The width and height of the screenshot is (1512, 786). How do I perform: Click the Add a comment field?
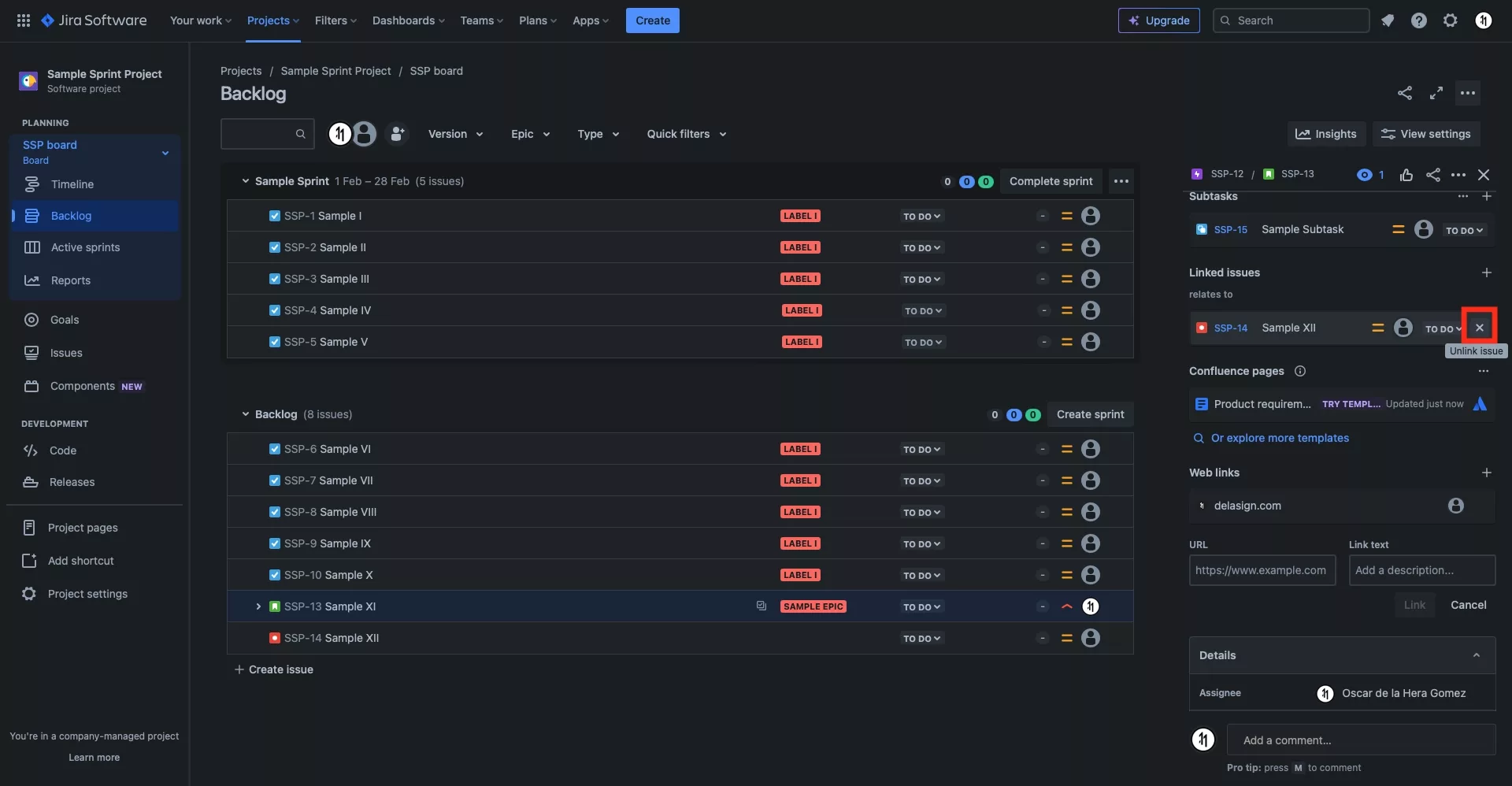coord(1361,740)
